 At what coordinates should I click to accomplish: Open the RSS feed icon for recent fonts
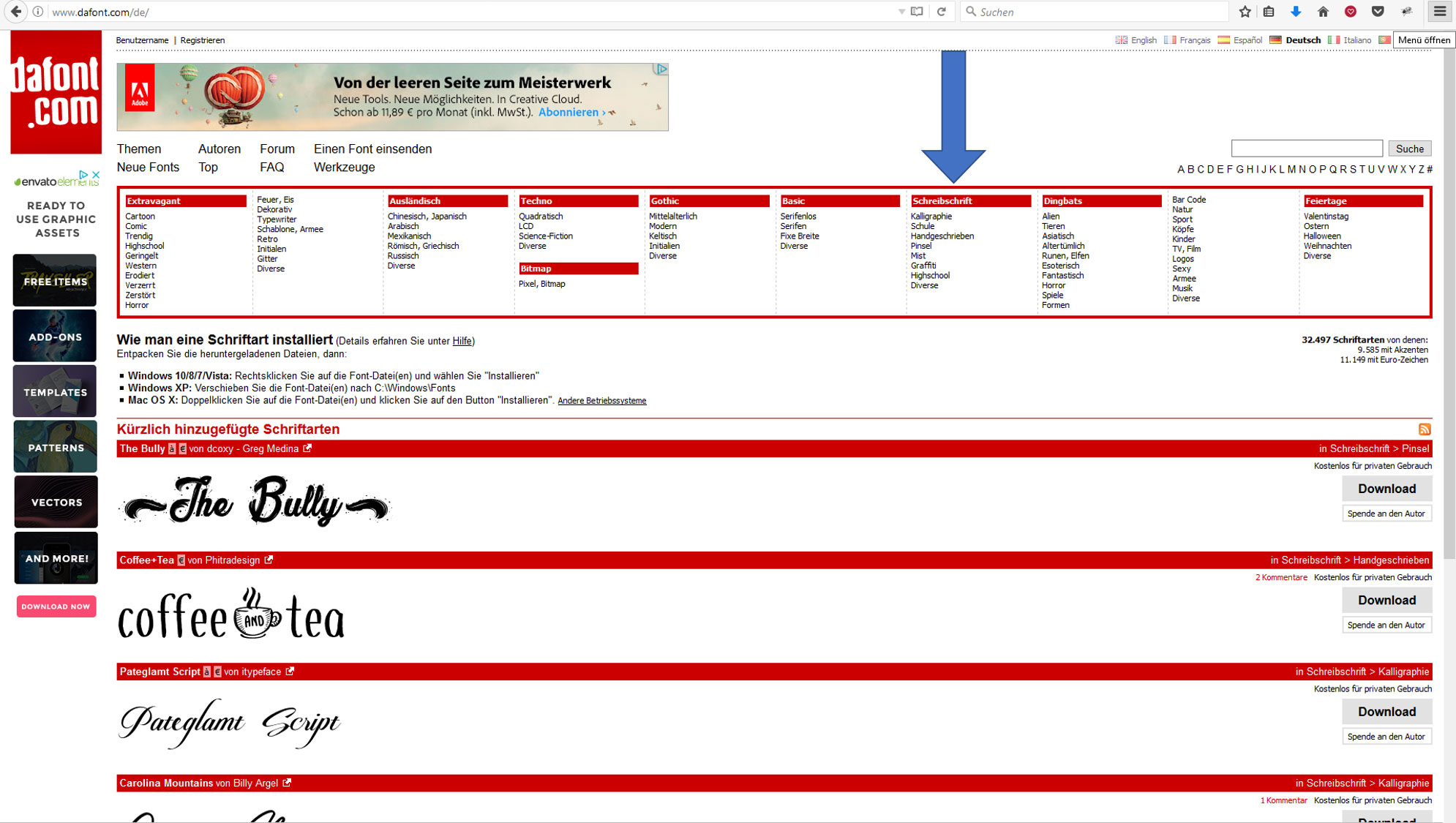1424,429
